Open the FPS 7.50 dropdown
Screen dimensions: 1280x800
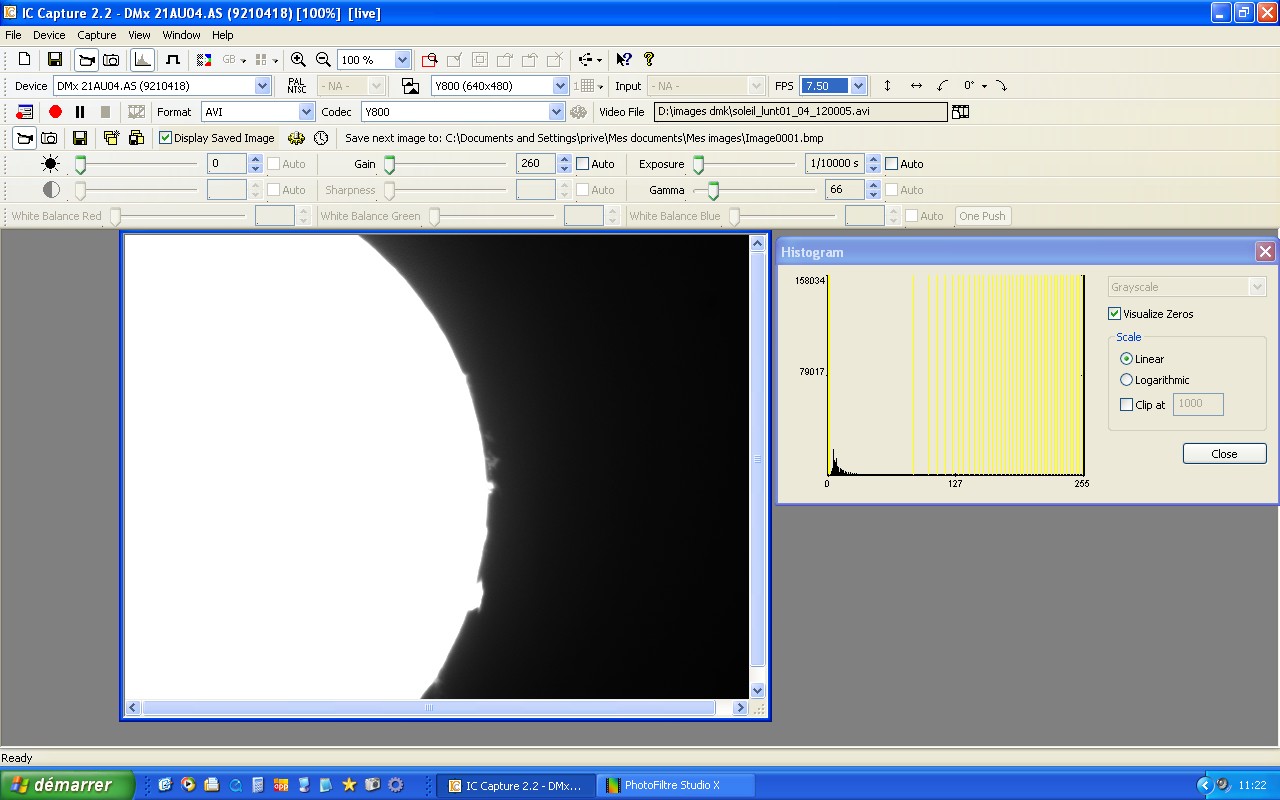858,86
